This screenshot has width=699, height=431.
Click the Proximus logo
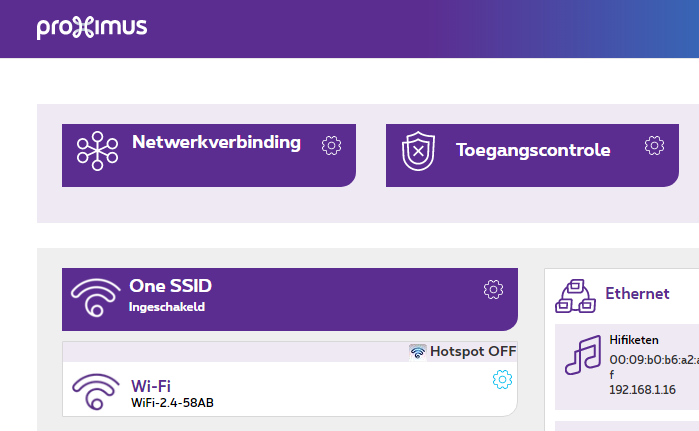click(92, 28)
